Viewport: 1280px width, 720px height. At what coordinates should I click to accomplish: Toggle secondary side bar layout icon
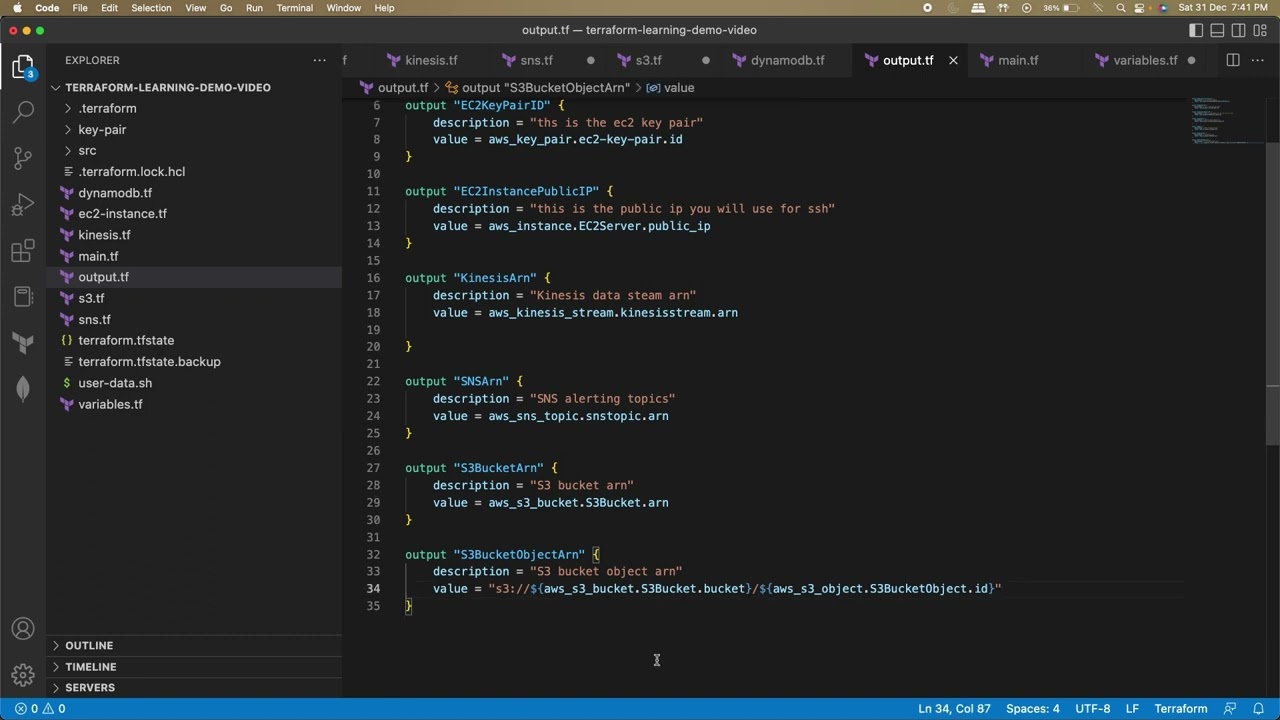pos(1239,30)
